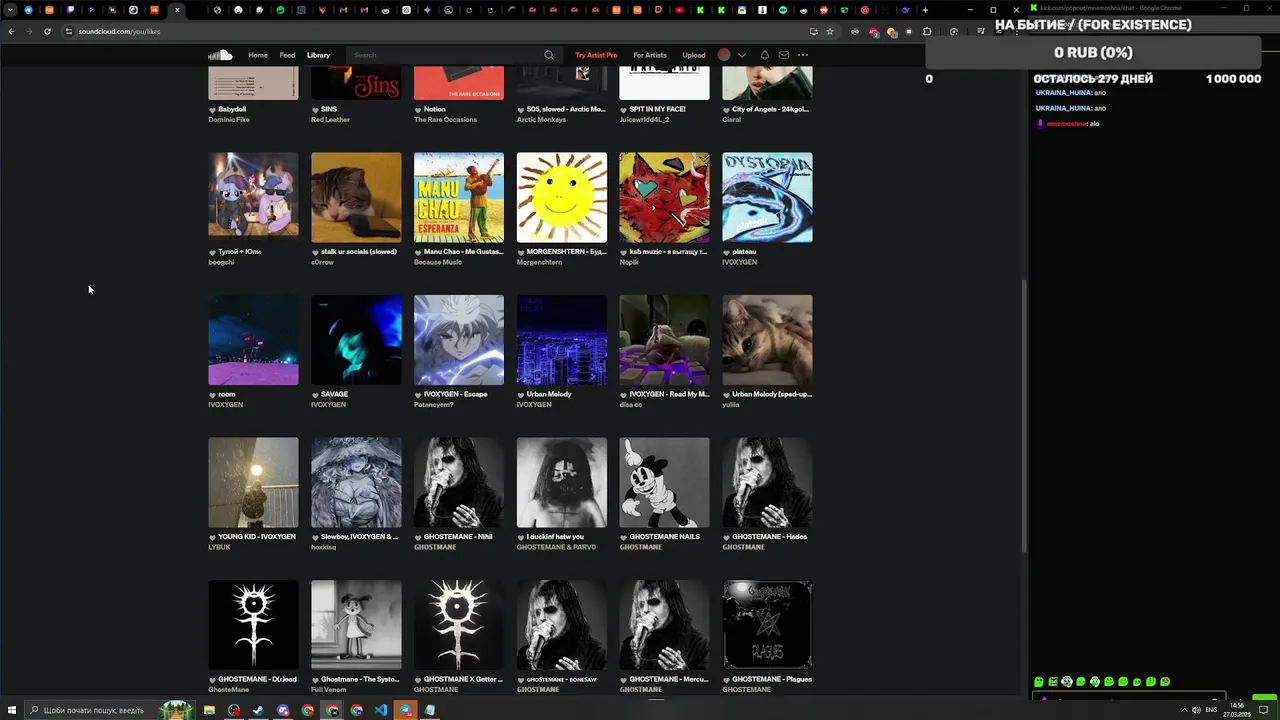
Task: Open the track title SINS
Action: click(x=329, y=109)
